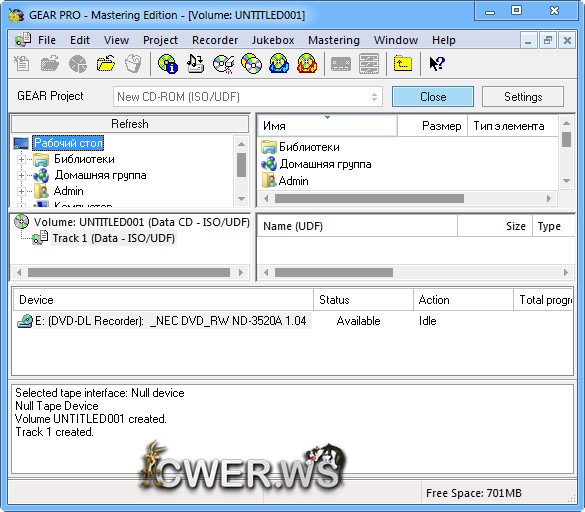
Task: Click the new project toolbar icon
Action: 22,64
